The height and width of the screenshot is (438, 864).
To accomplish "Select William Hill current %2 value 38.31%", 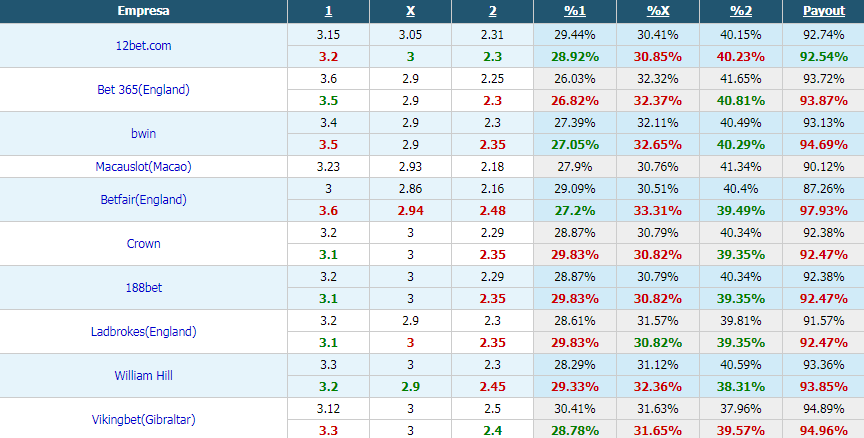I will (741, 387).
